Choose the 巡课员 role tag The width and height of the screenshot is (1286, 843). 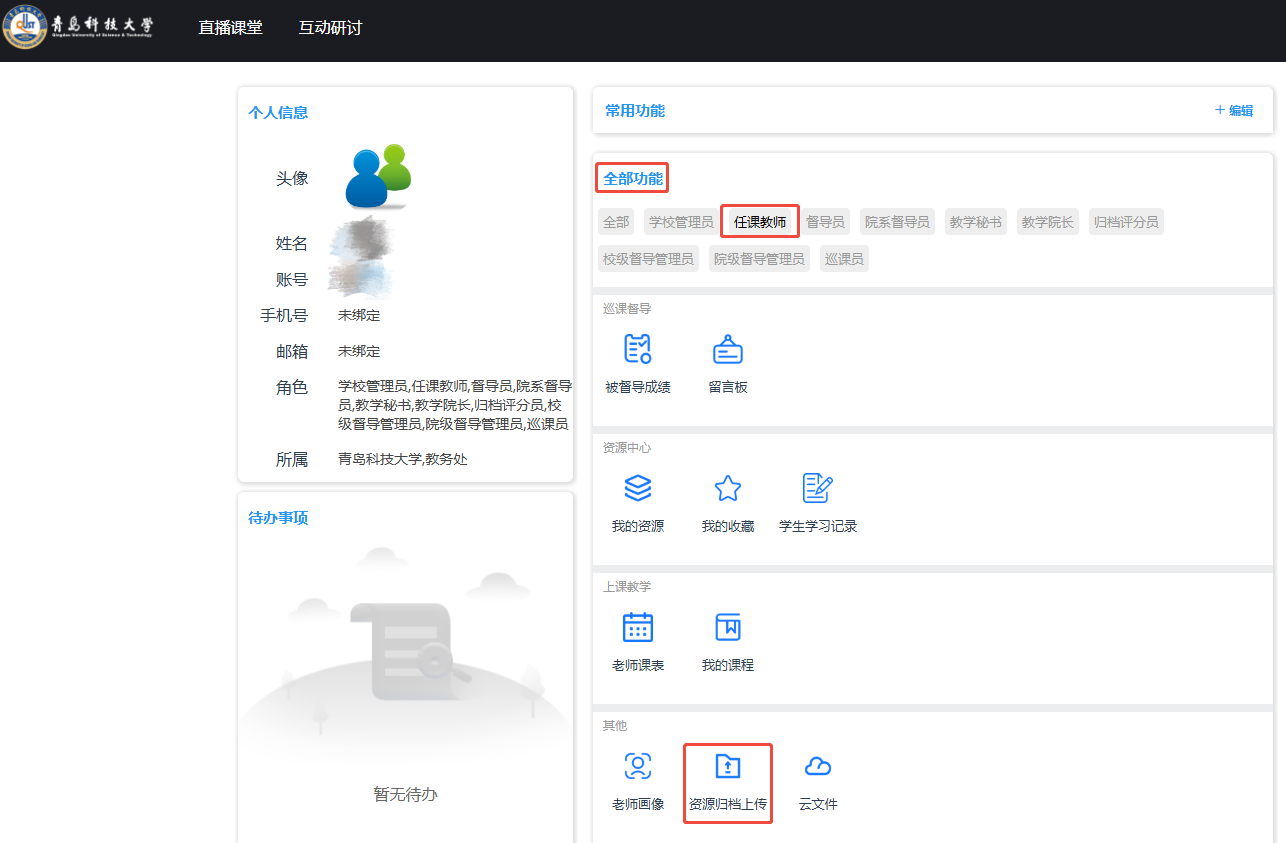coord(844,259)
